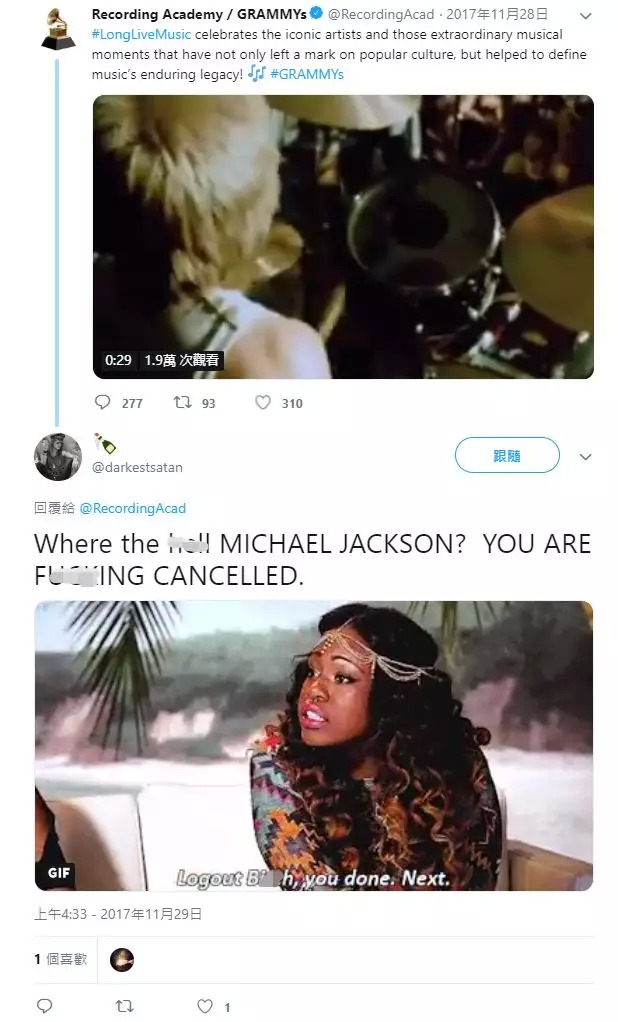Open replies on the Recording Academy tweet
This screenshot has height=1022, width=618.
(x=103, y=402)
